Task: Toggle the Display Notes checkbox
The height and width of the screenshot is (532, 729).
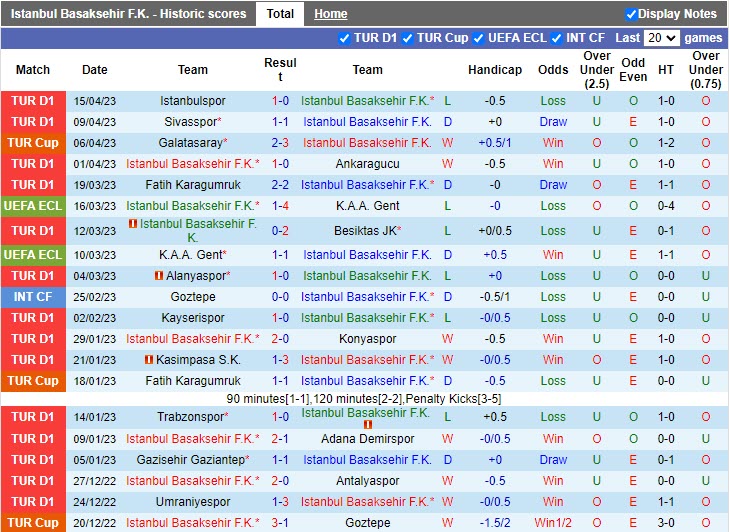Action: point(630,14)
